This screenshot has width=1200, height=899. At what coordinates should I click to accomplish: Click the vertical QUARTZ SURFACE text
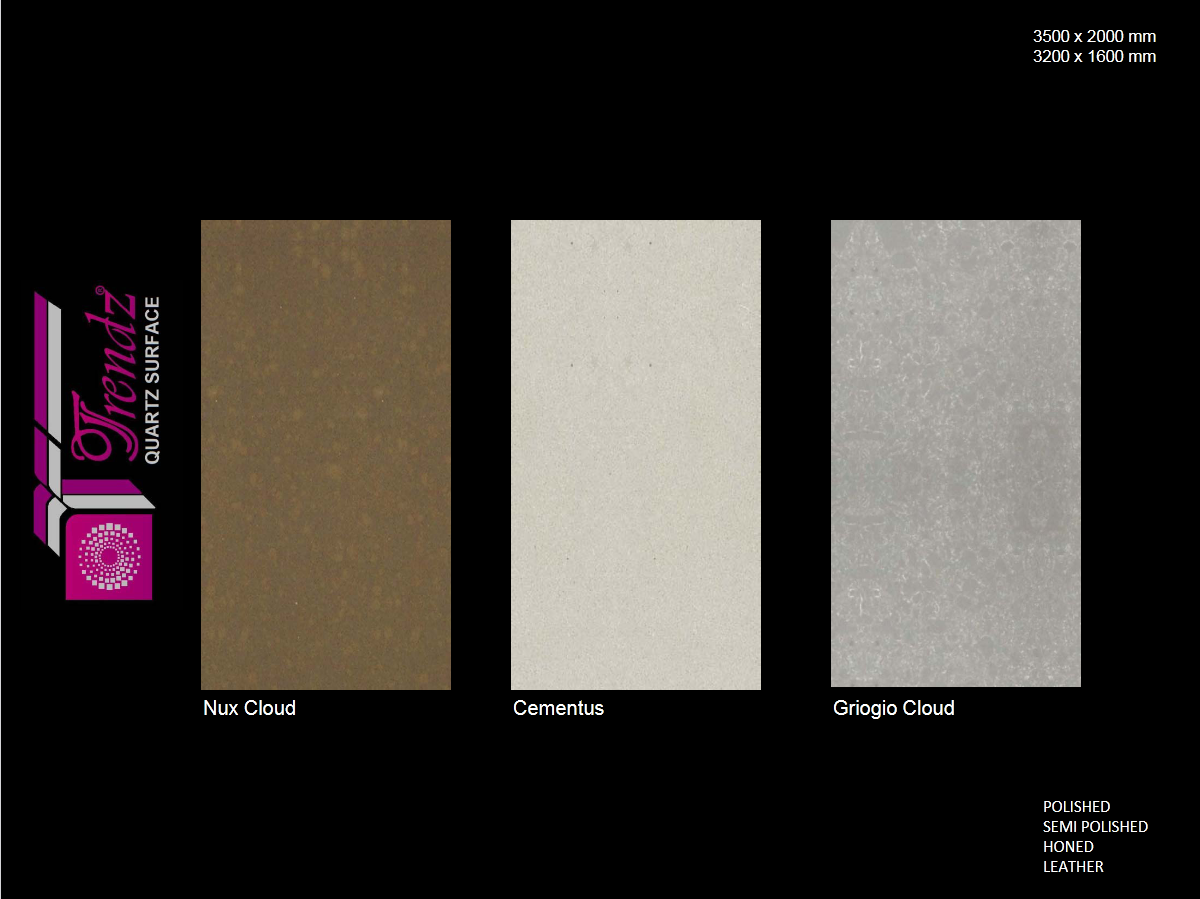point(152,380)
